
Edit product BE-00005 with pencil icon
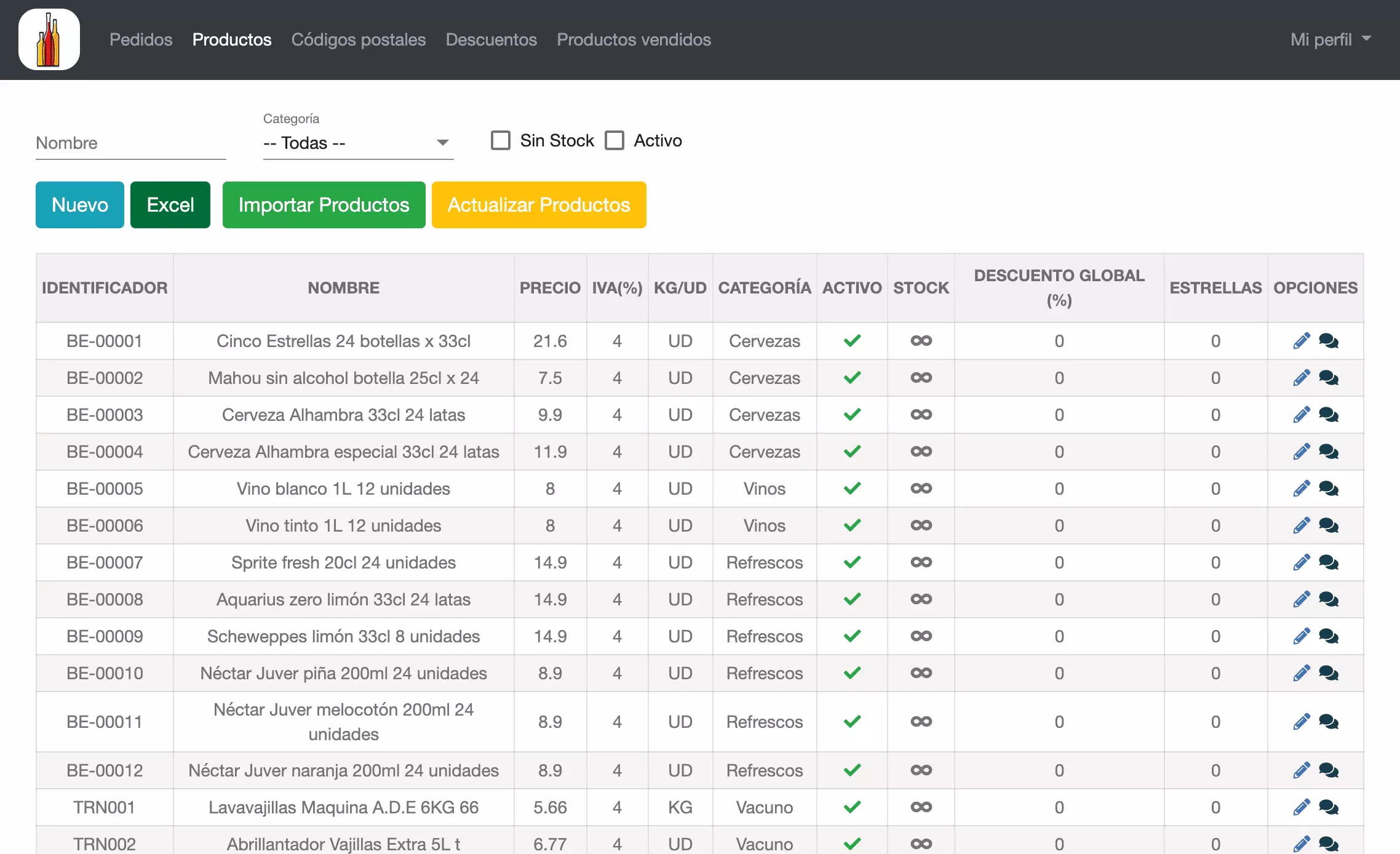[x=1302, y=489]
